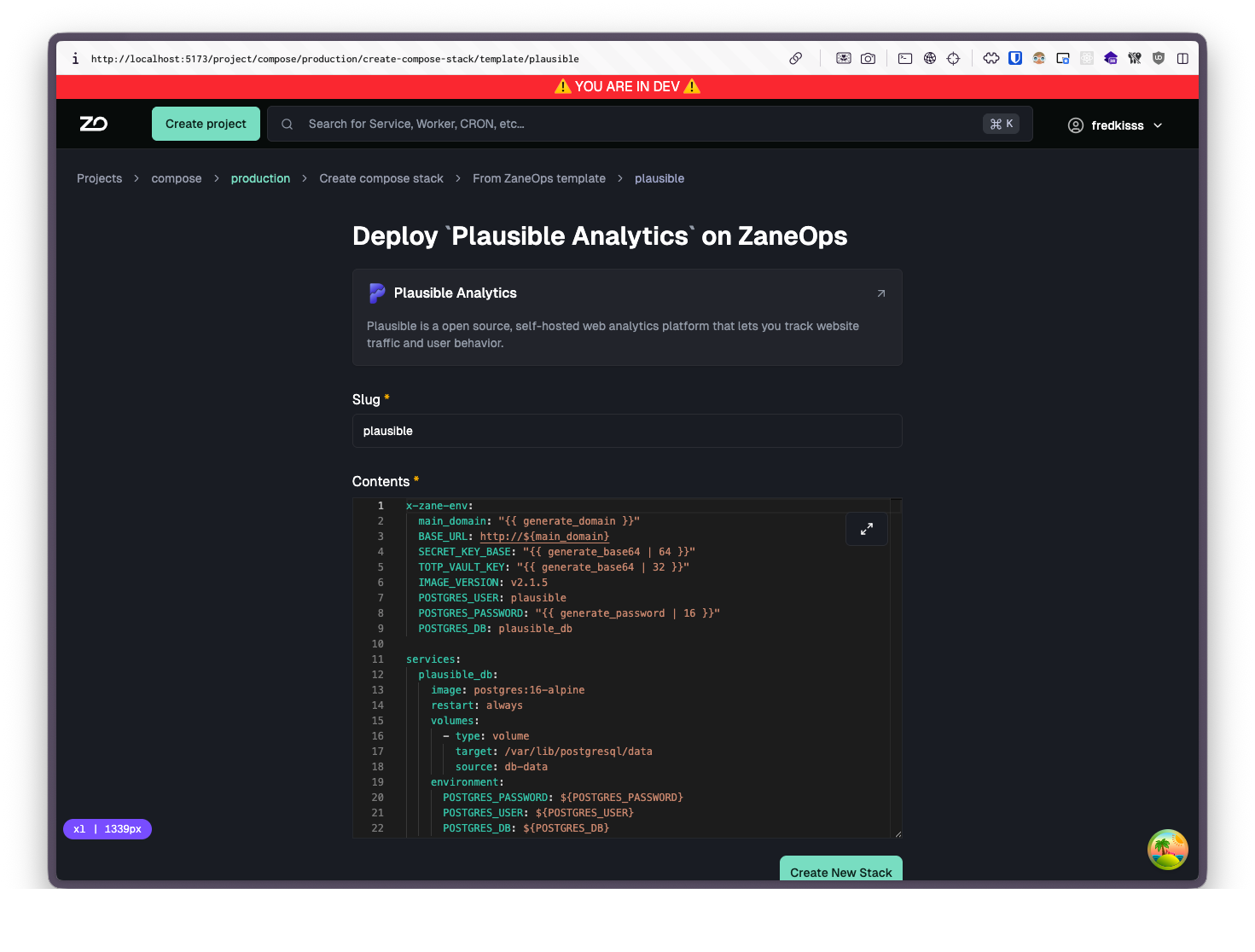
Task: Click the http://${main_domain} link in editor
Action: click(x=544, y=537)
